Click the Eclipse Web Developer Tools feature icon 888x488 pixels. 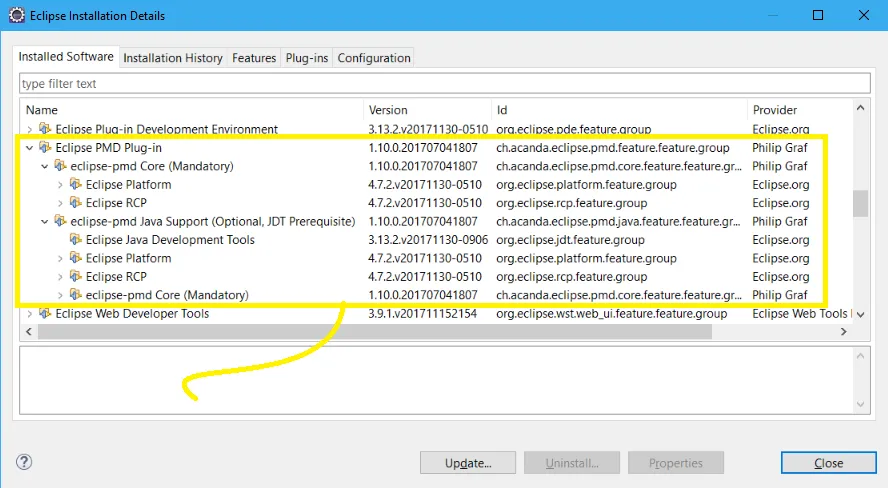pos(45,313)
